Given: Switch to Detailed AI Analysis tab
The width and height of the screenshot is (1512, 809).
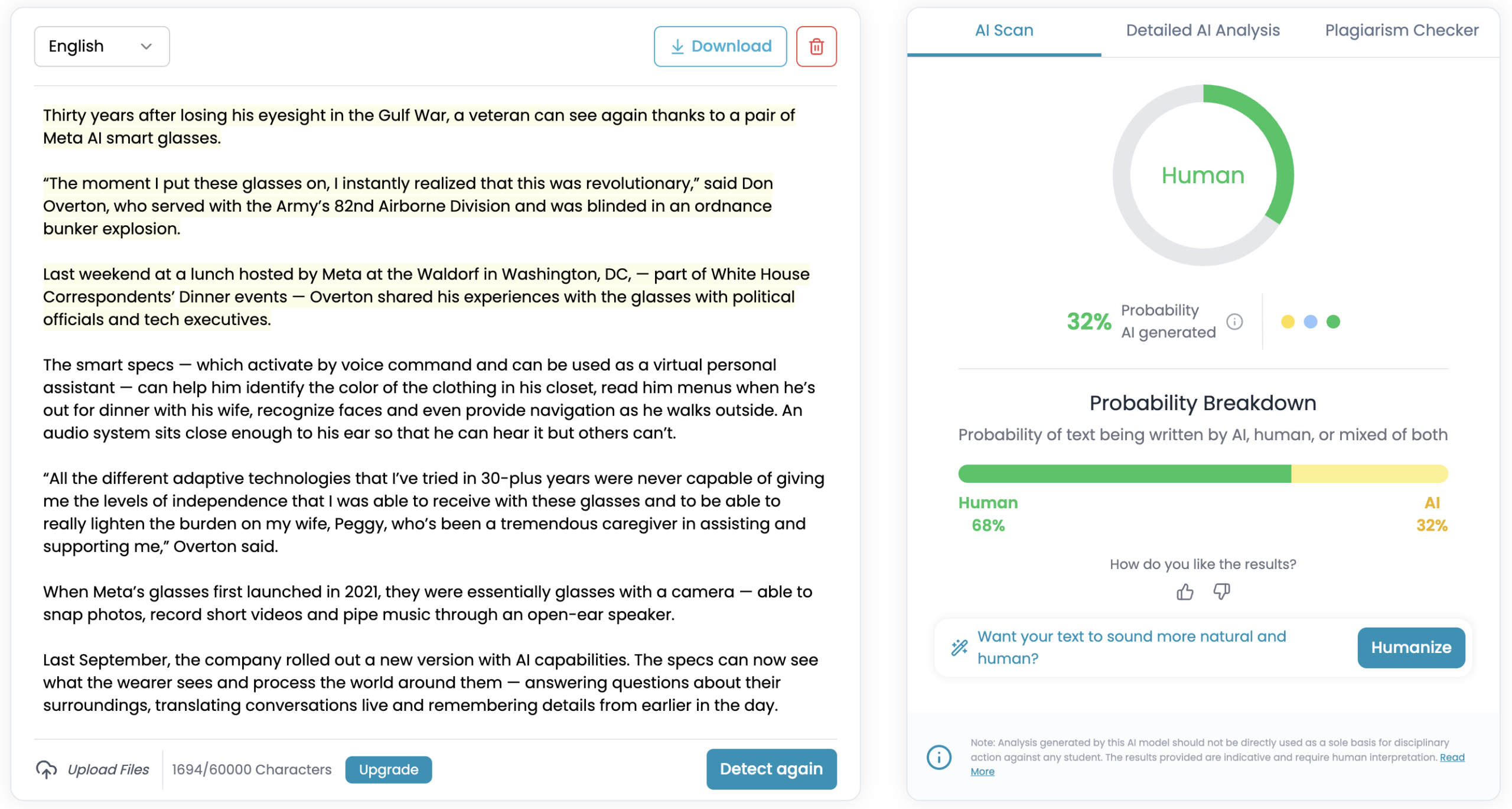Looking at the screenshot, I should coord(1202,30).
